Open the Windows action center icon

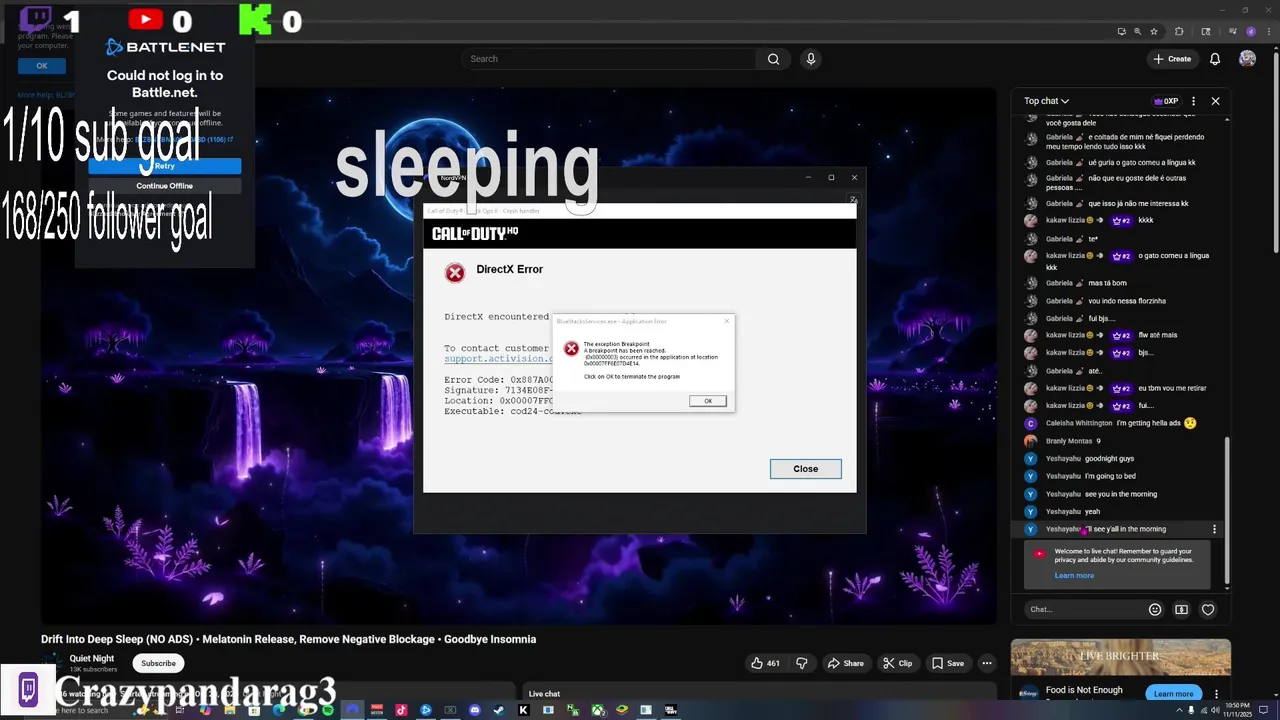pos(1264,710)
